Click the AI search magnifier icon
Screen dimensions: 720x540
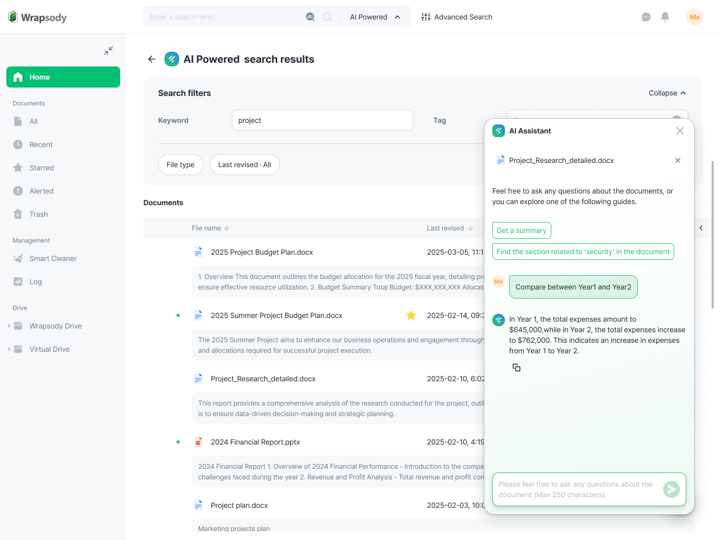pos(310,17)
